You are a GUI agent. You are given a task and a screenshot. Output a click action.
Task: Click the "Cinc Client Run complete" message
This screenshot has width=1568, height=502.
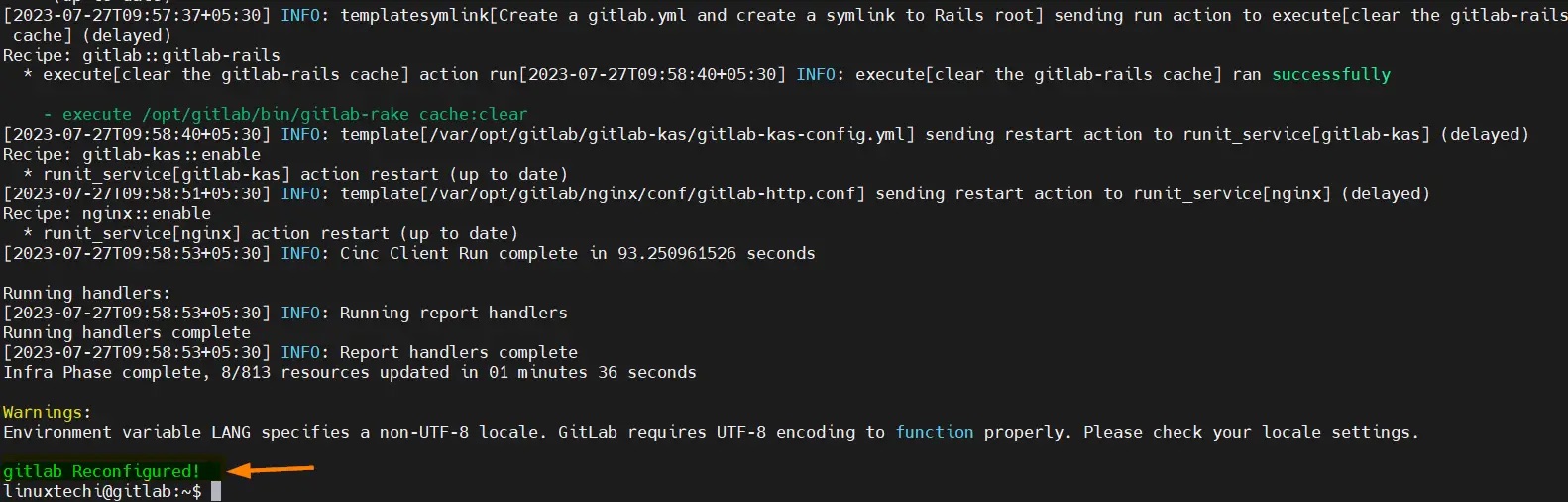(x=577, y=253)
